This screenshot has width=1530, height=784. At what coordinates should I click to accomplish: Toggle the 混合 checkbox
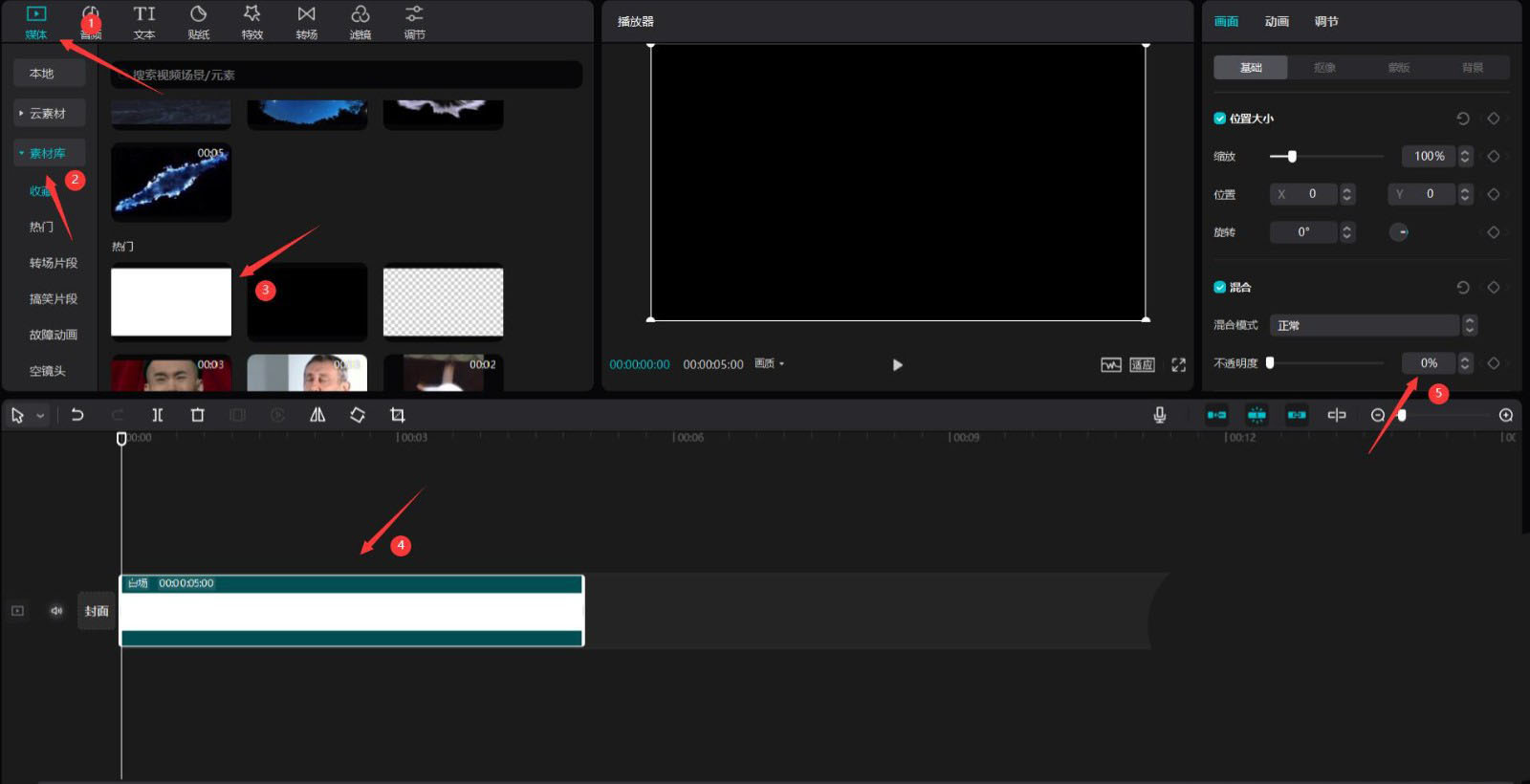(1220, 287)
